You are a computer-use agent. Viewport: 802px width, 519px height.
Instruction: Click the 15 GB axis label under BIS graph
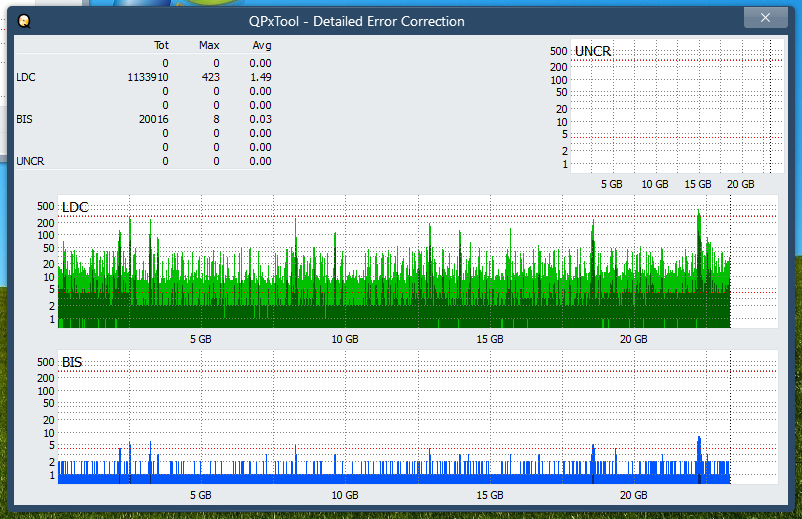[x=490, y=495]
